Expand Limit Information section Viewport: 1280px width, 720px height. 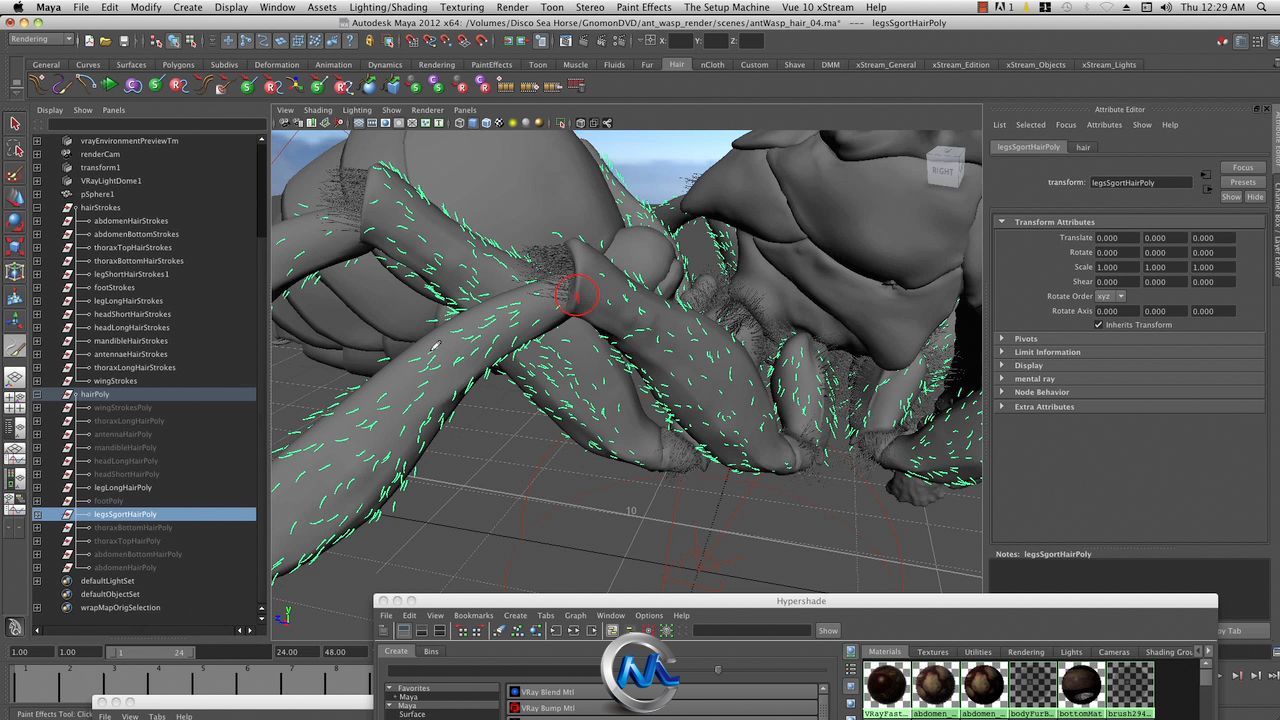pos(1002,352)
